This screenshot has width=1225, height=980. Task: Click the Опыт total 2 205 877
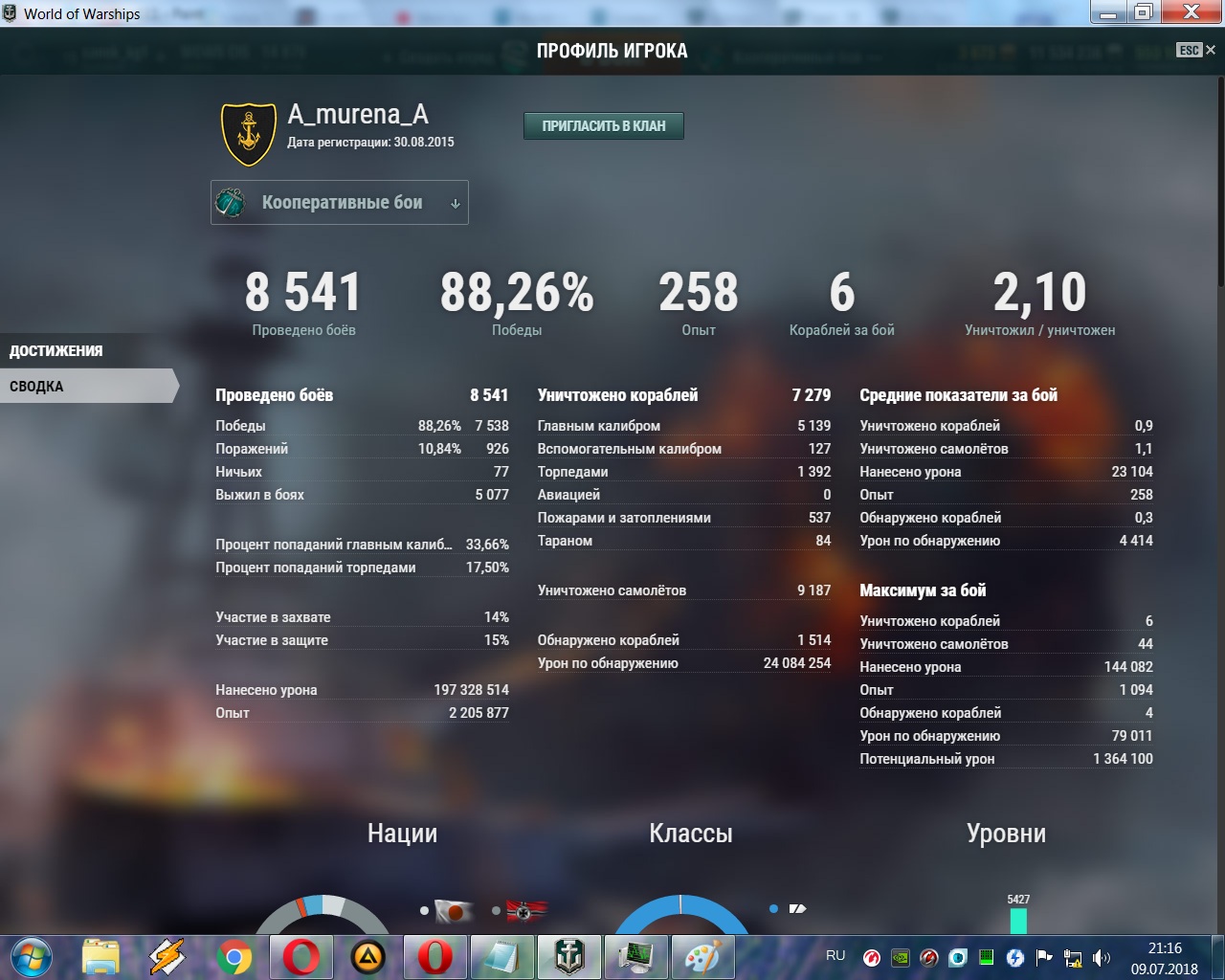[479, 713]
